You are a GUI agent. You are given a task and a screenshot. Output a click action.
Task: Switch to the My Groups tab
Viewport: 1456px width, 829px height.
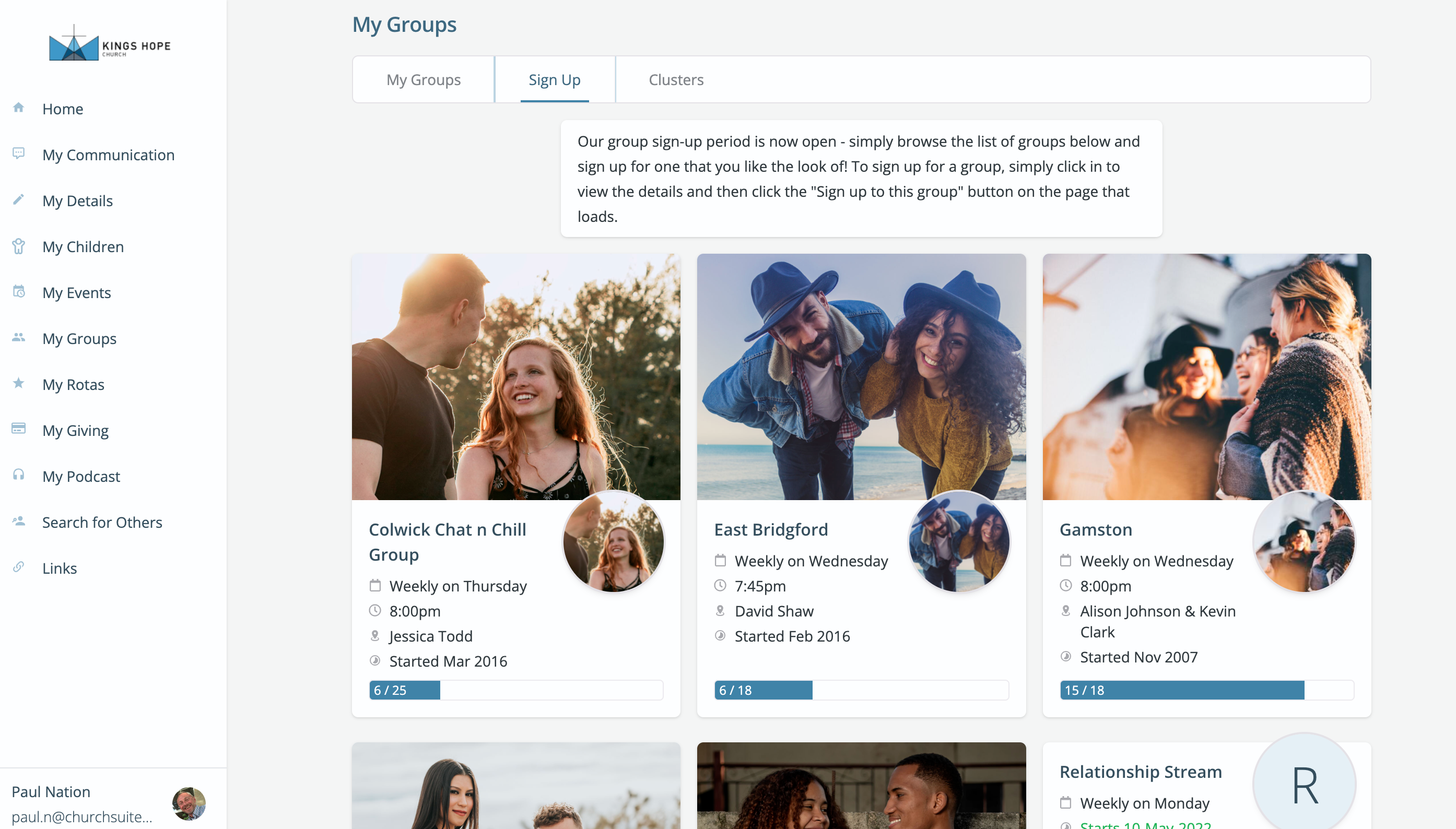point(424,80)
